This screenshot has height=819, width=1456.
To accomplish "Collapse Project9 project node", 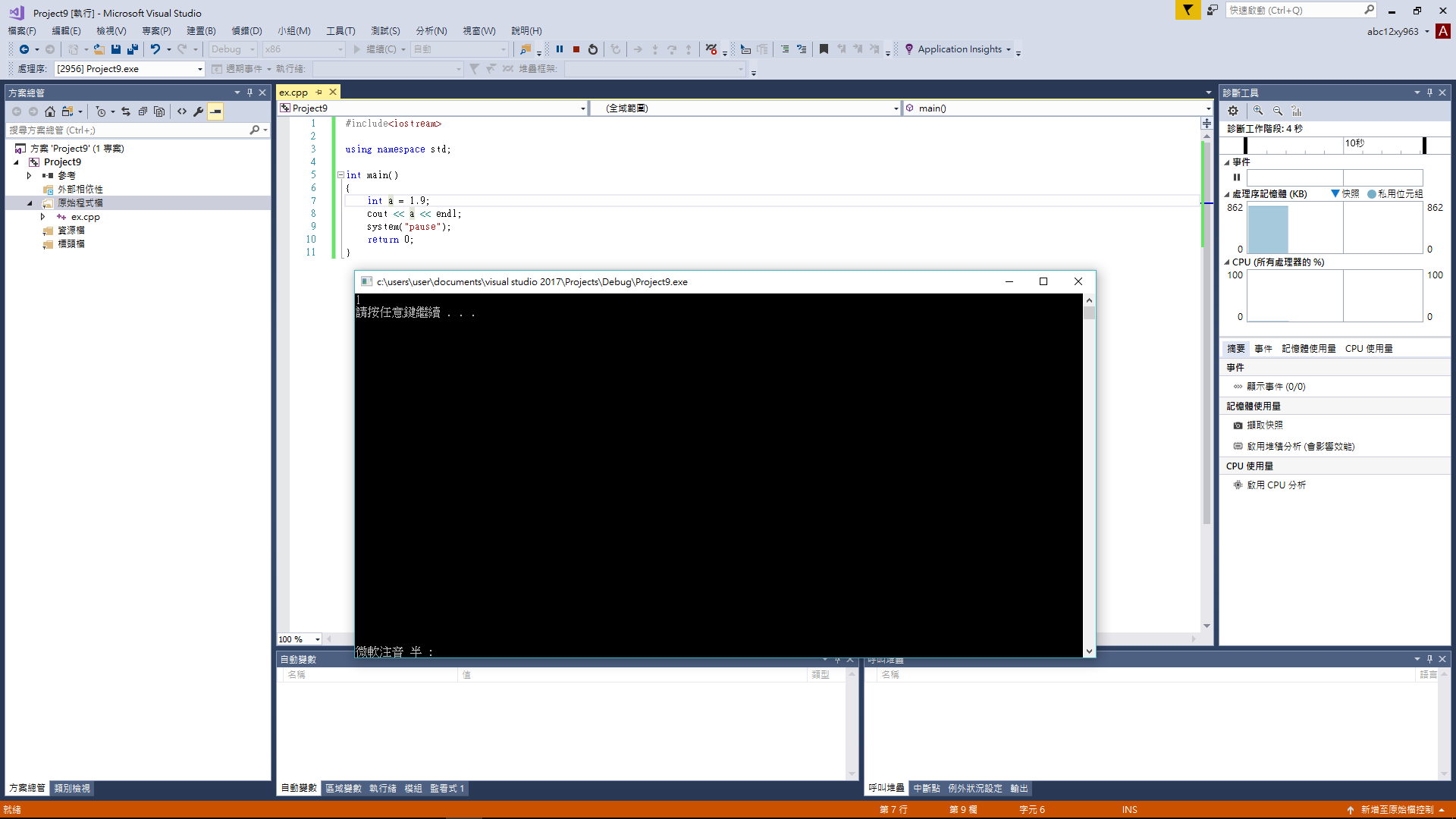I will [x=16, y=162].
